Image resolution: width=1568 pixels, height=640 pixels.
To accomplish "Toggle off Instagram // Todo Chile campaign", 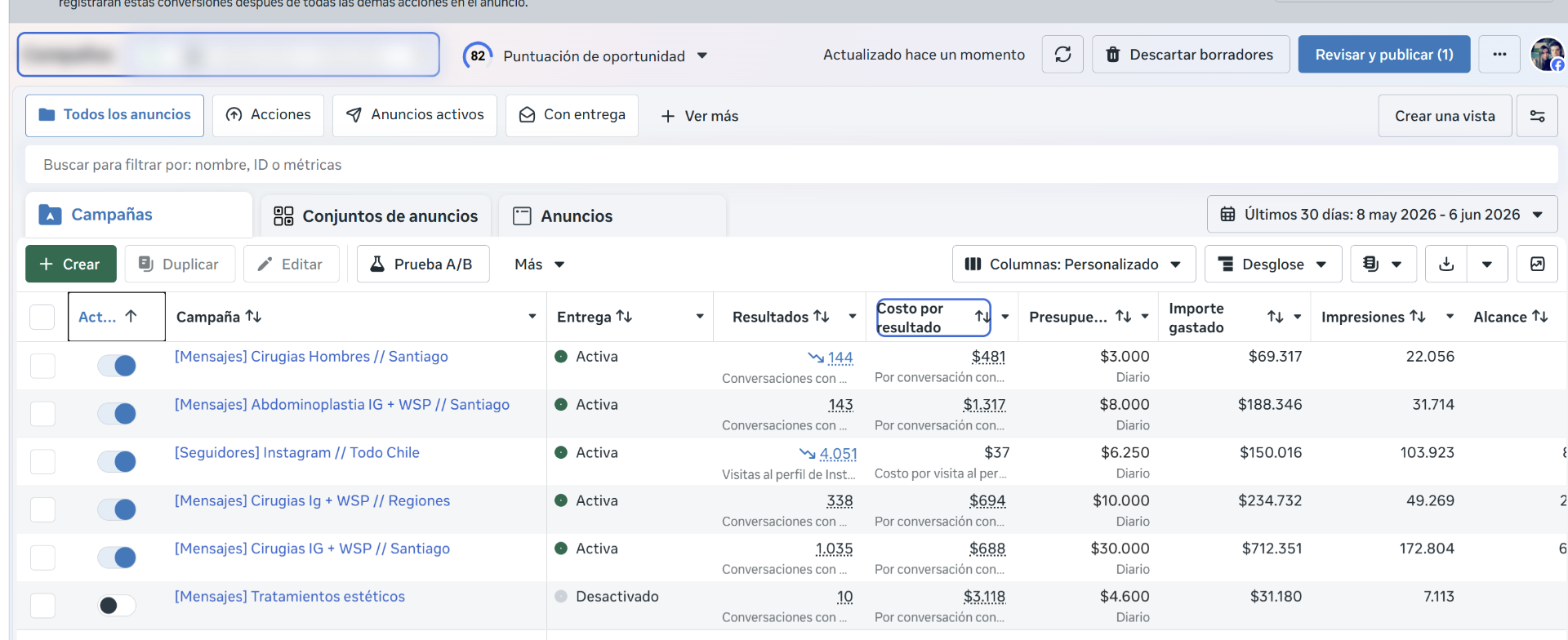I will 117,462.
